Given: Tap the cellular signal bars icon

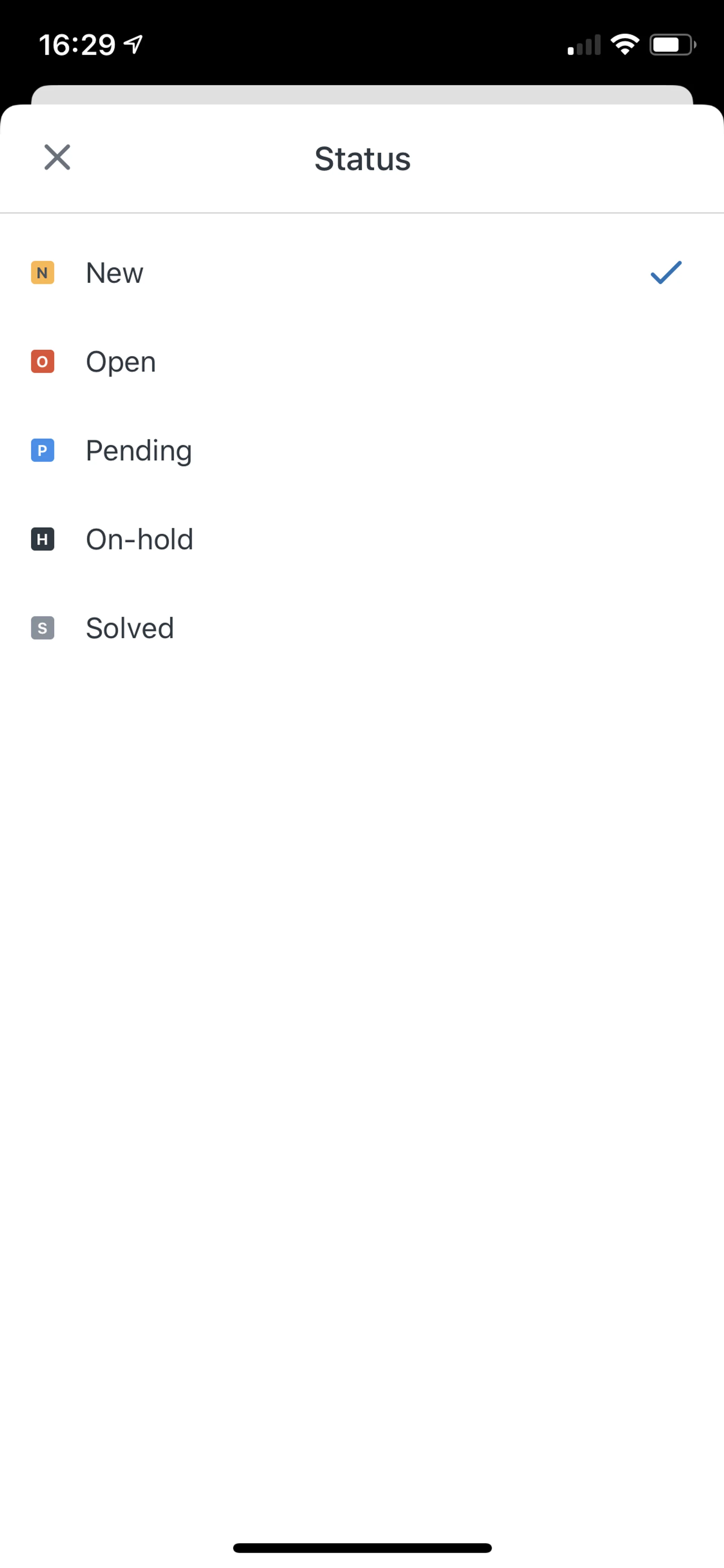Looking at the screenshot, I should pos(583,45).
